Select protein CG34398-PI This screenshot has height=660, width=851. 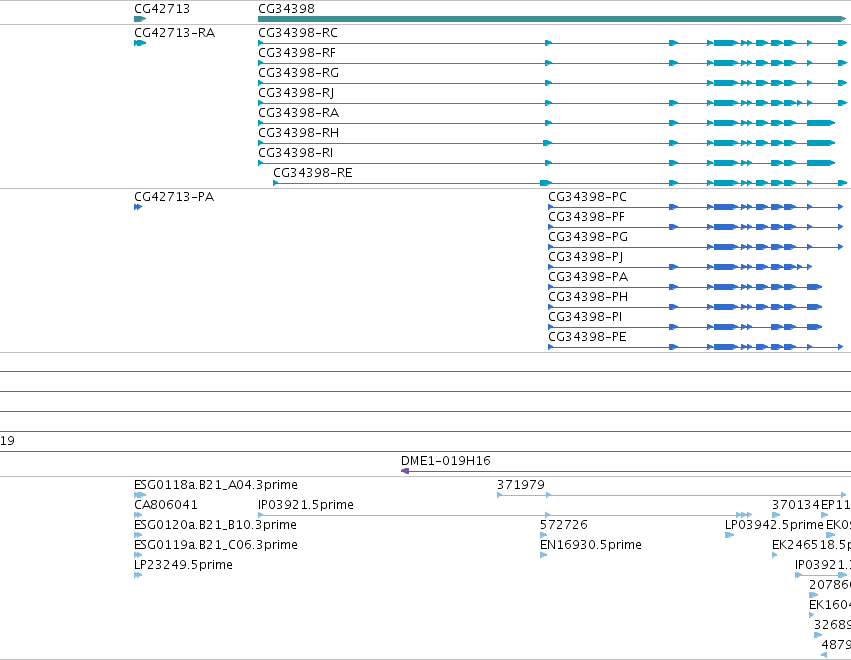click(x=585, y=317)
